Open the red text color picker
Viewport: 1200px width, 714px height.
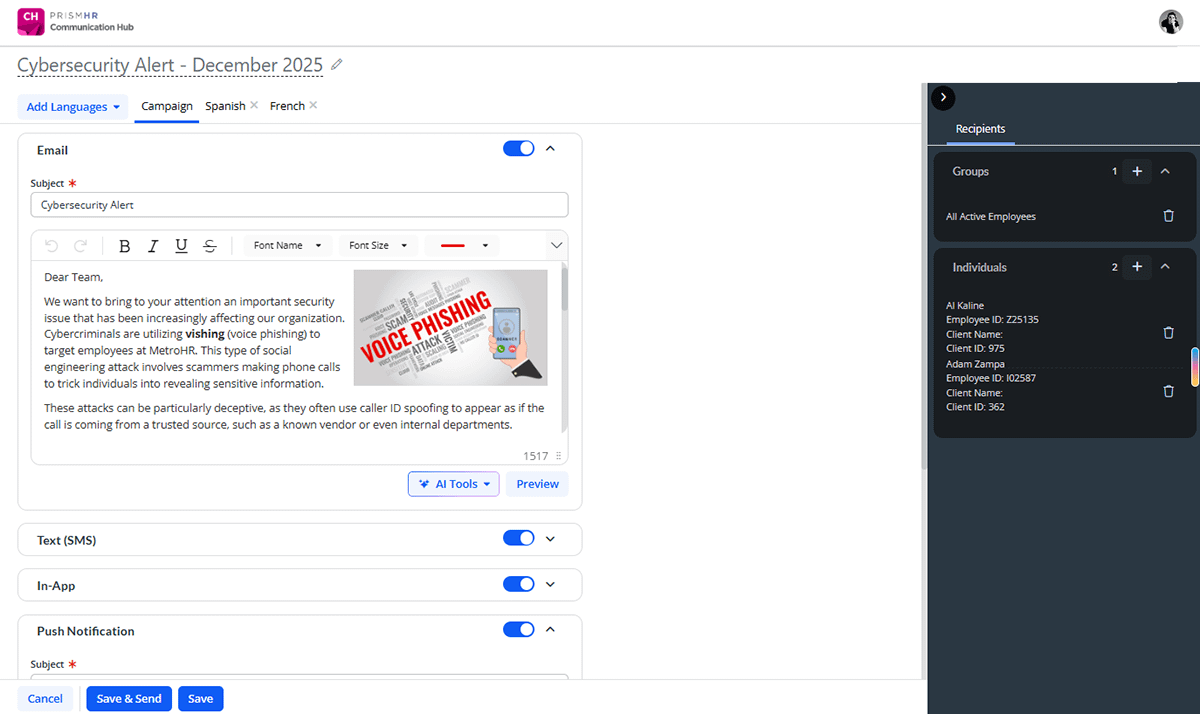[x=462, y=246]
